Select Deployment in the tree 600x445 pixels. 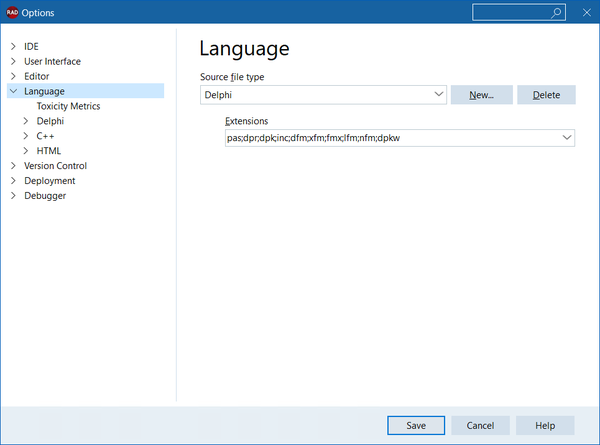point(50,181)
